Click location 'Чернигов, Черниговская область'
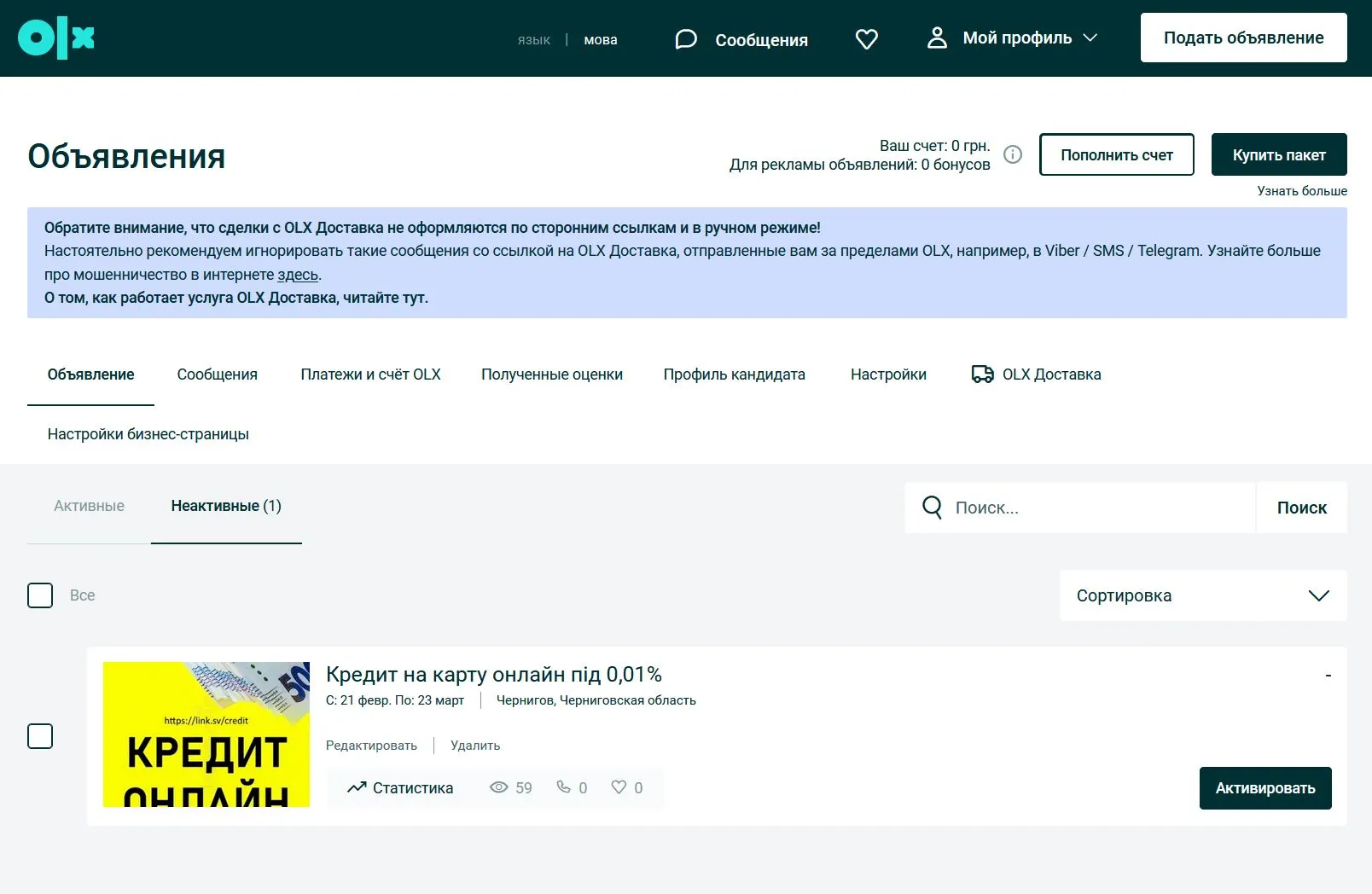 tap(596, 700)
